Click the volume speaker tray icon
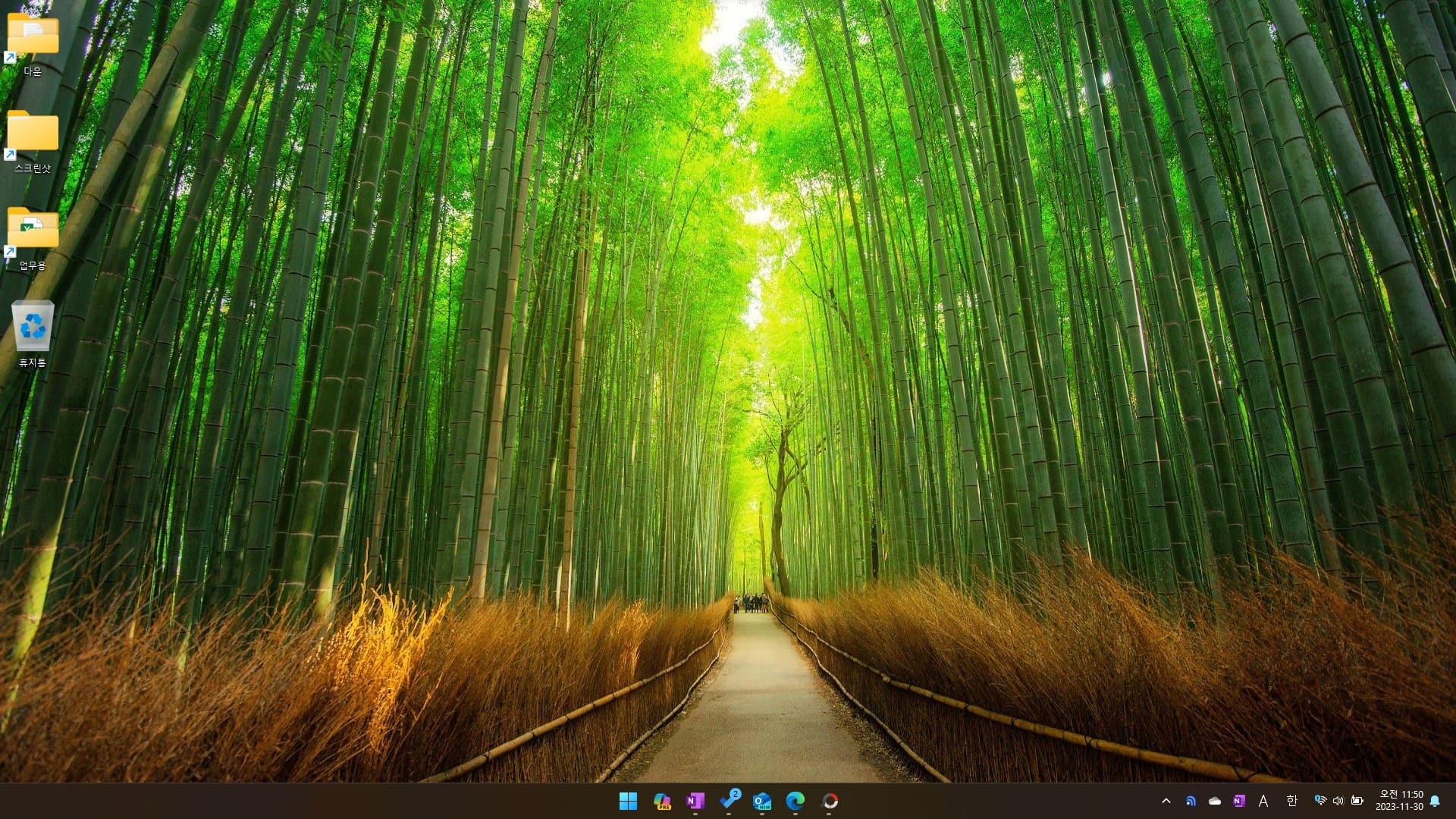The width and height of the screenshot is (1456, 819). tap(1338, 801)
